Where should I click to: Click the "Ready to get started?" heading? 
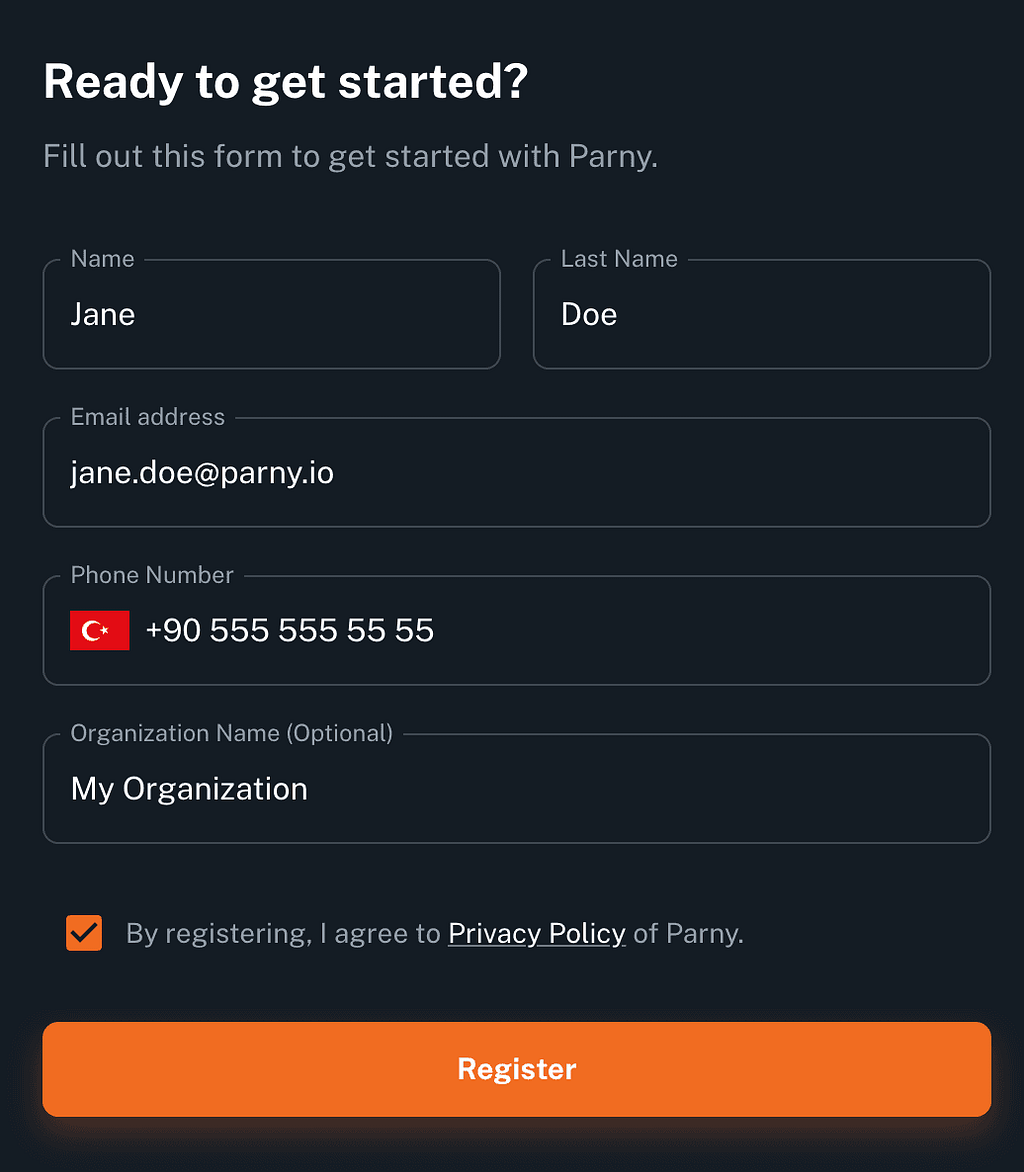[x=286, y=81]
